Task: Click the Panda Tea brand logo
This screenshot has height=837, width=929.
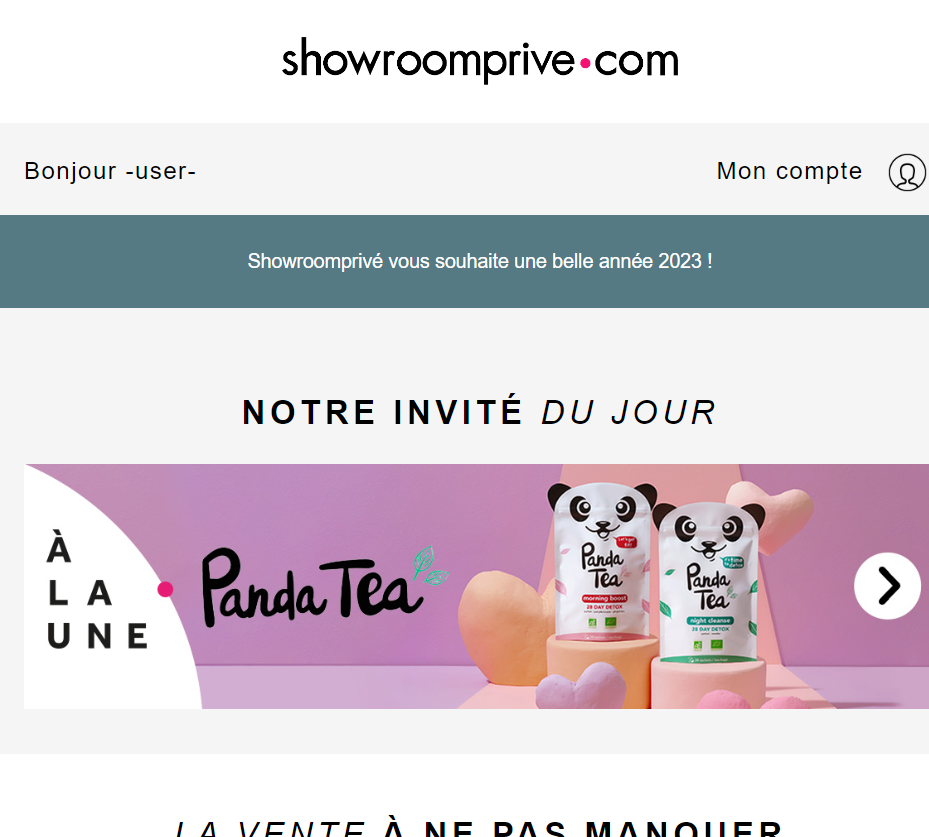Action: 325,586
